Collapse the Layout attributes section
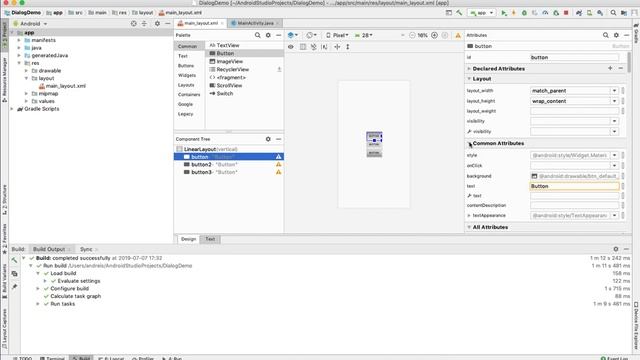This screenshot has width=640, height=360. click(469, 79)
